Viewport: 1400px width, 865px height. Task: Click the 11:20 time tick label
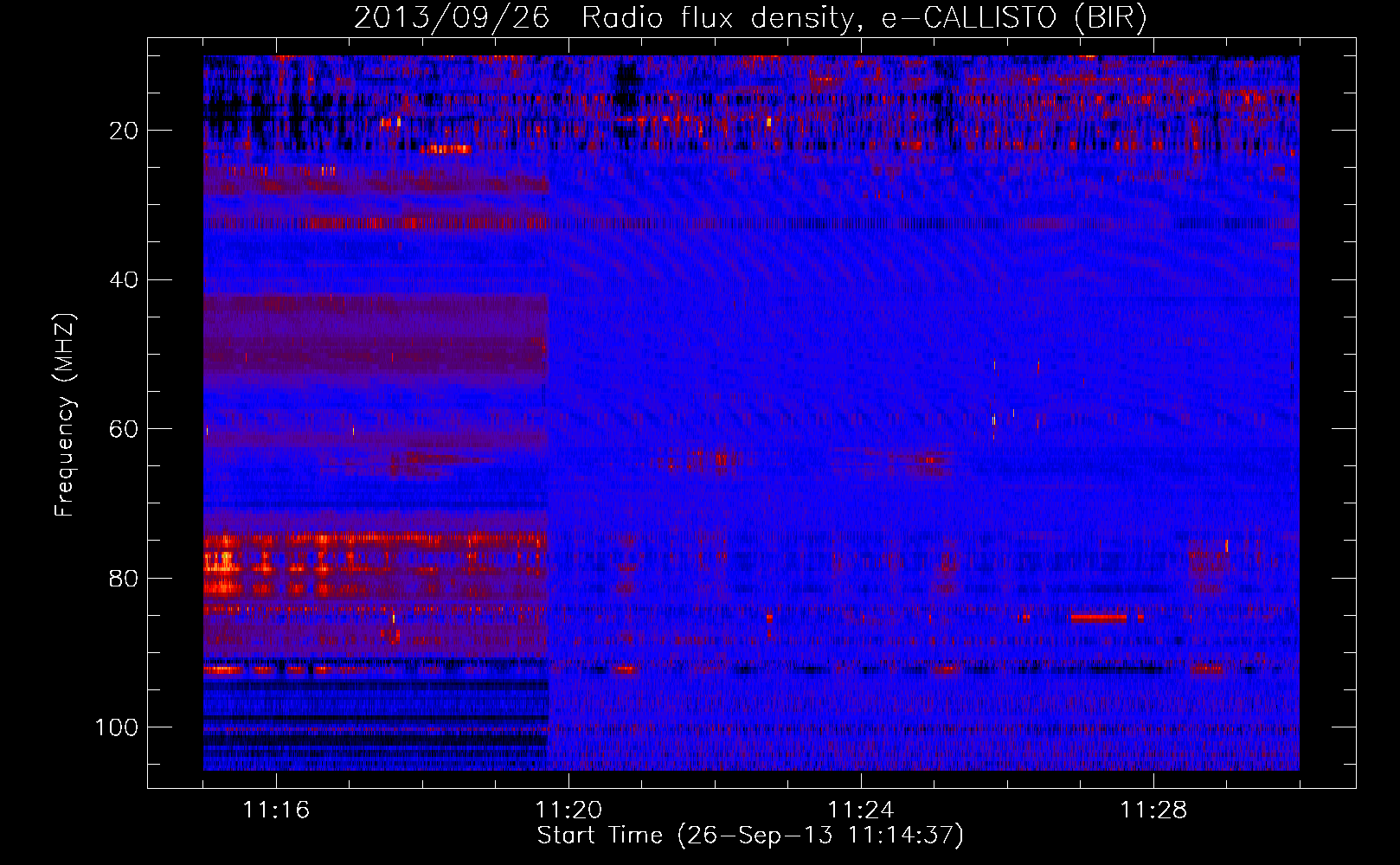point(568,811)
